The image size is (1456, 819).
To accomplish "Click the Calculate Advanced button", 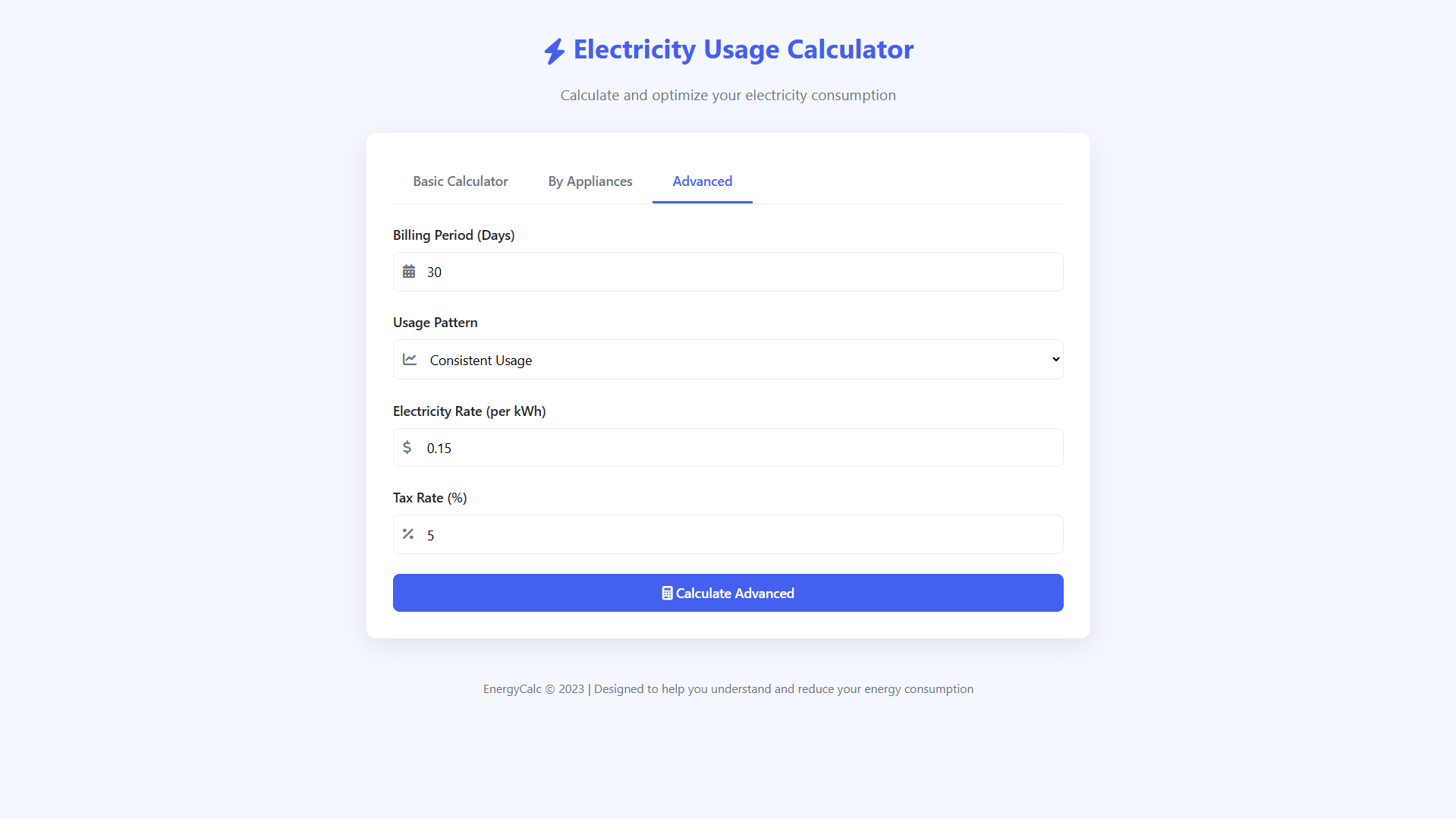I will (x=728, y=593).
